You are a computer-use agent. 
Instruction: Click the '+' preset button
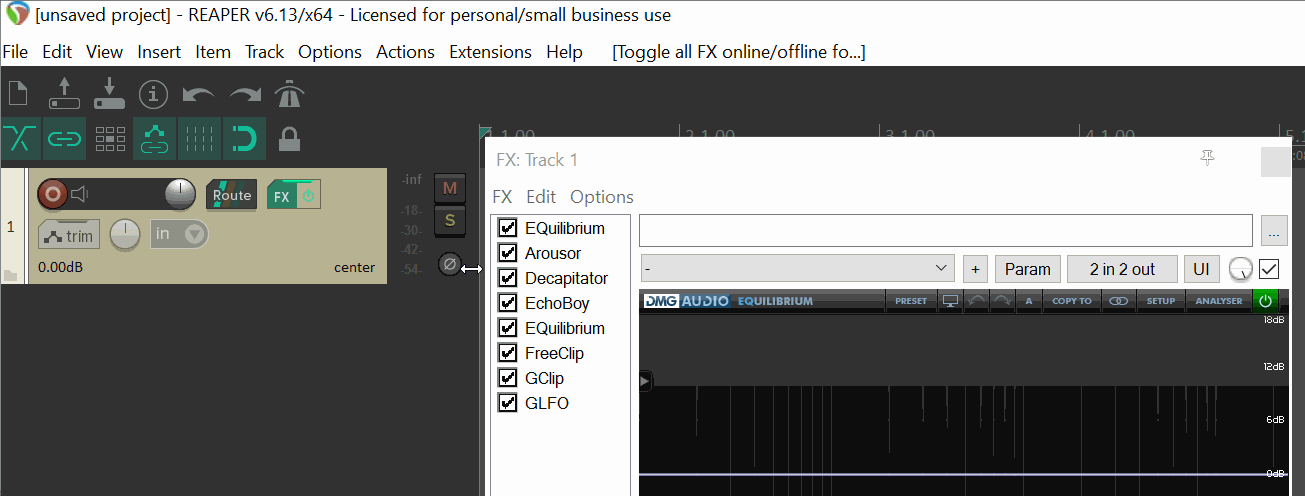(x=975, y=269)
